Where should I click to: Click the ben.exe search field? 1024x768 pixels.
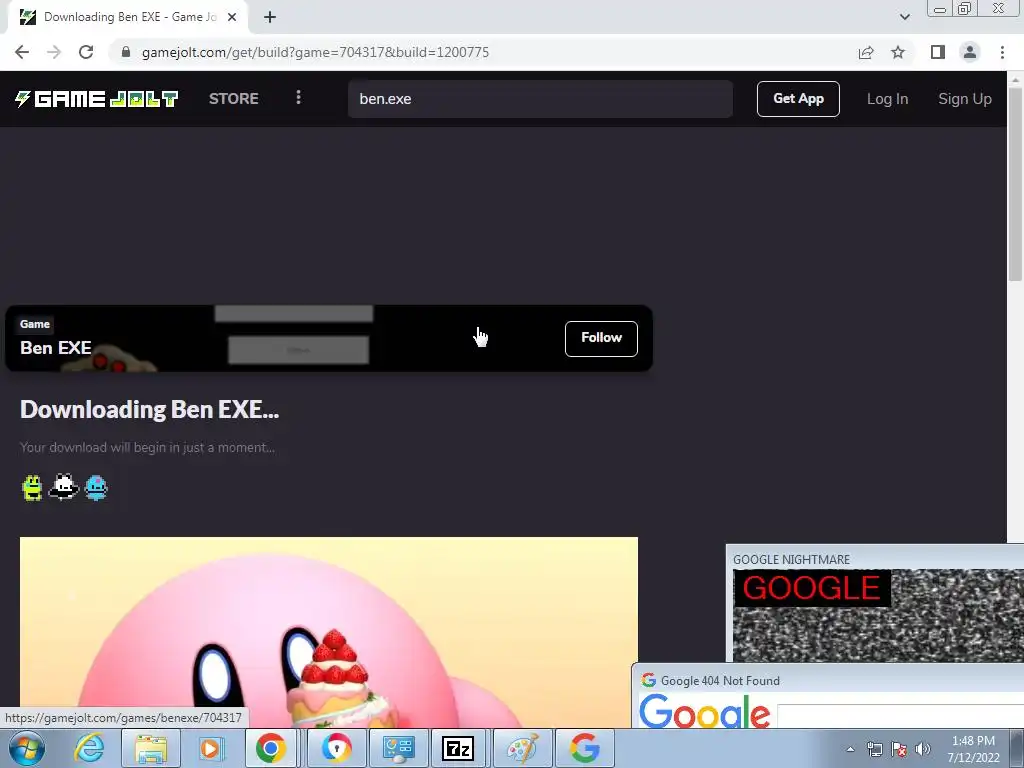(x=540, y=99)
